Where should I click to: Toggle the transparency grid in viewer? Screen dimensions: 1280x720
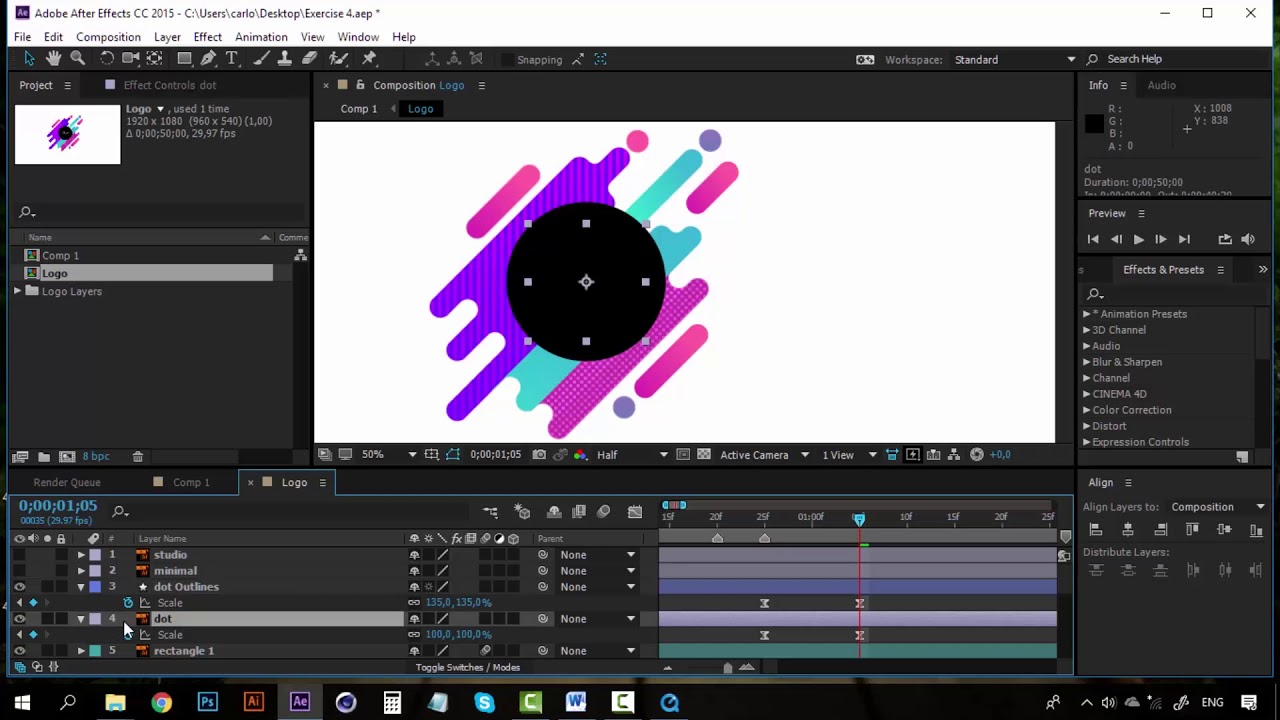click(704, 455)
